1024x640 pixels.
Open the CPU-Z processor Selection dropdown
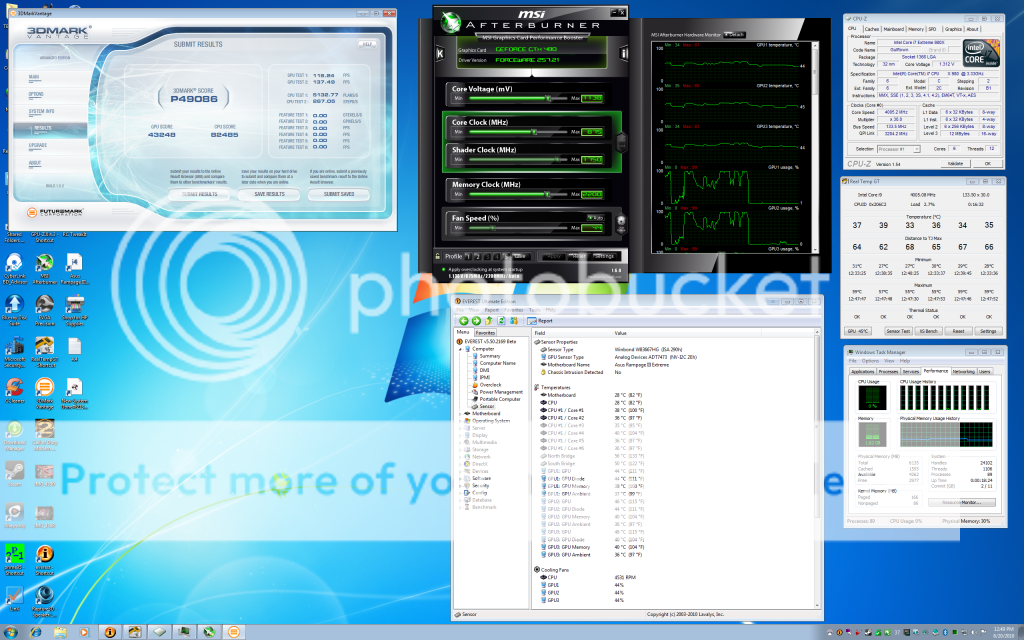[x=899, y=150]
